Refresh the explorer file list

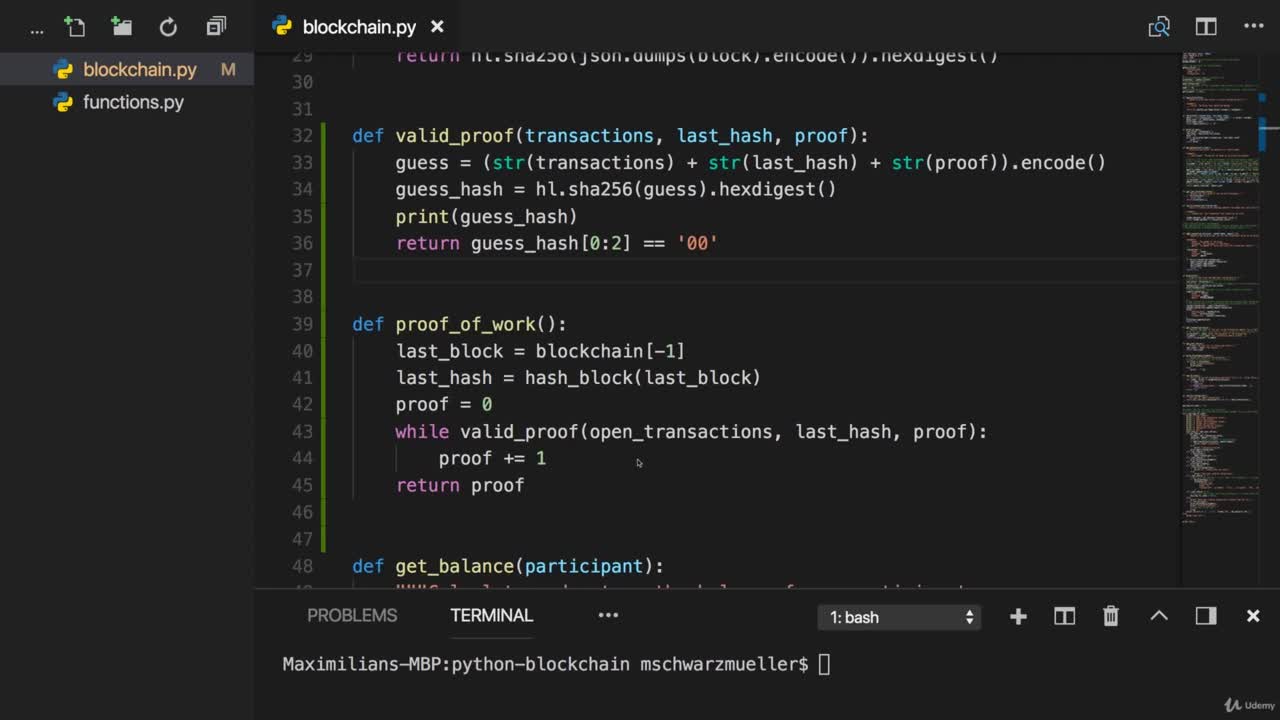click(x=168, y=27)
